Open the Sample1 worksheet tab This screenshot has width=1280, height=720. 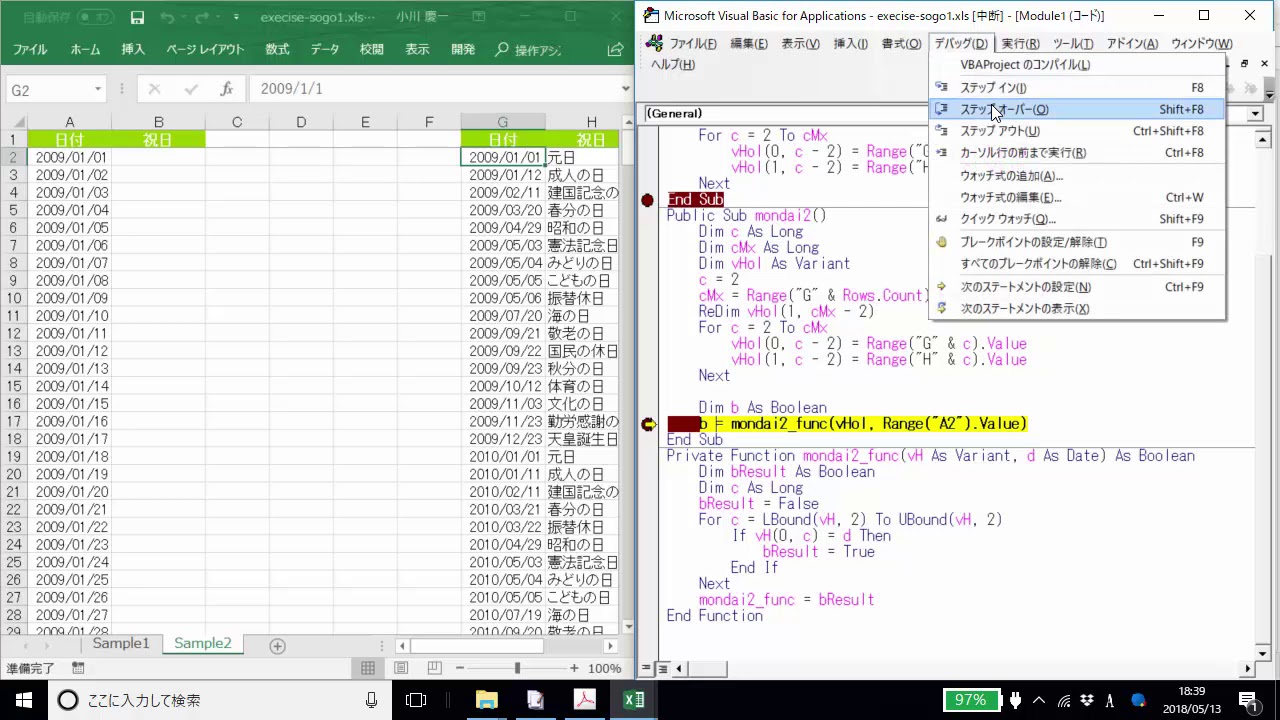(120, 644)
